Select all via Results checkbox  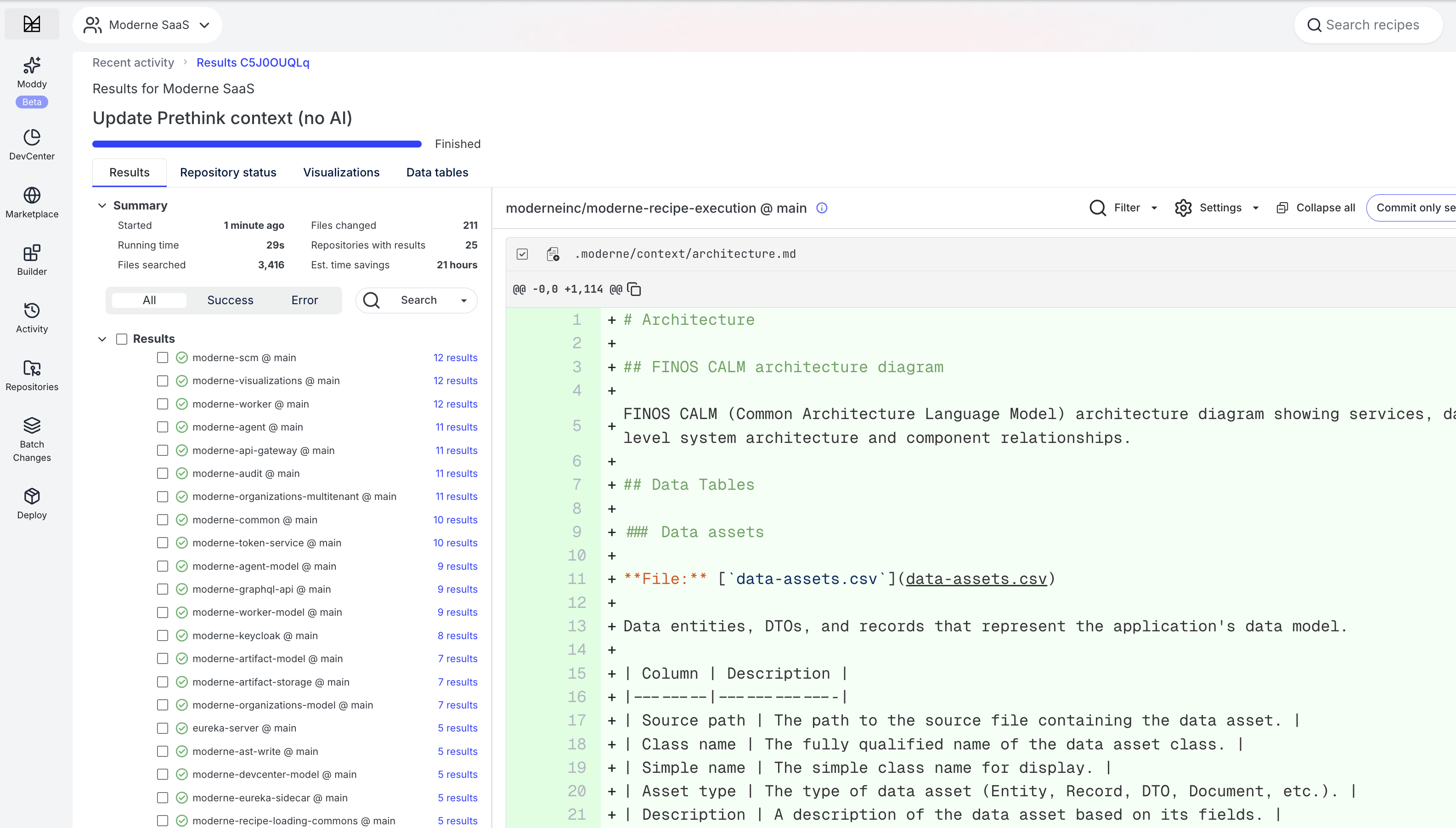click(x=122, y=339)
